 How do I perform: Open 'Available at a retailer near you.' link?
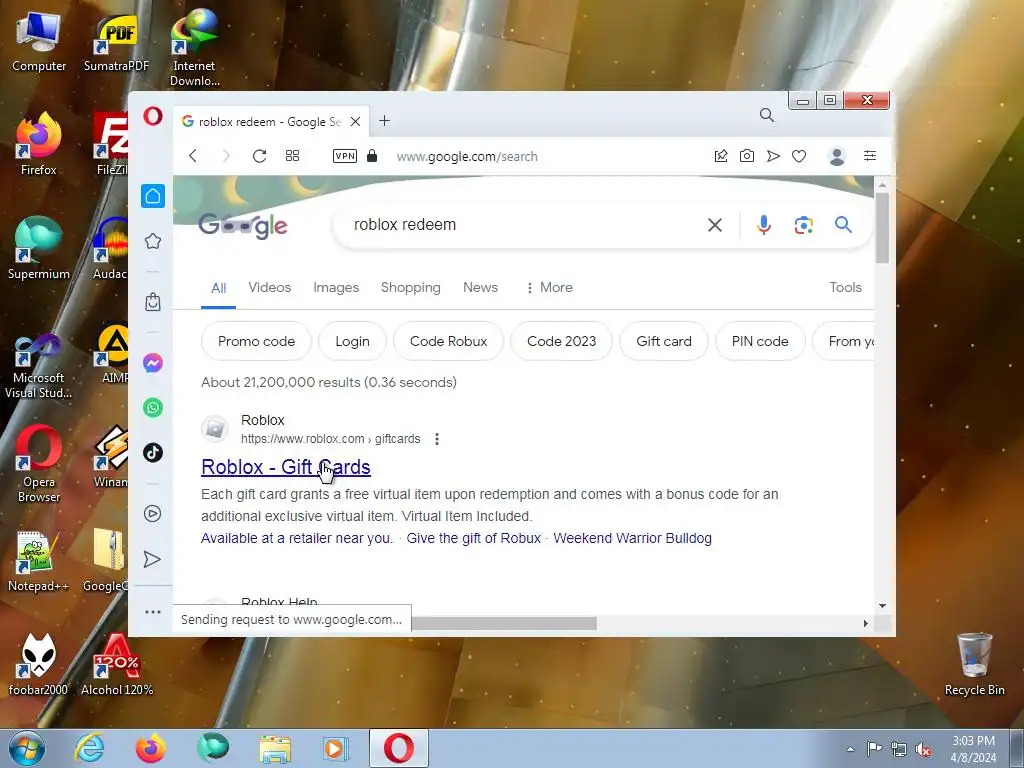click(297, 538)
